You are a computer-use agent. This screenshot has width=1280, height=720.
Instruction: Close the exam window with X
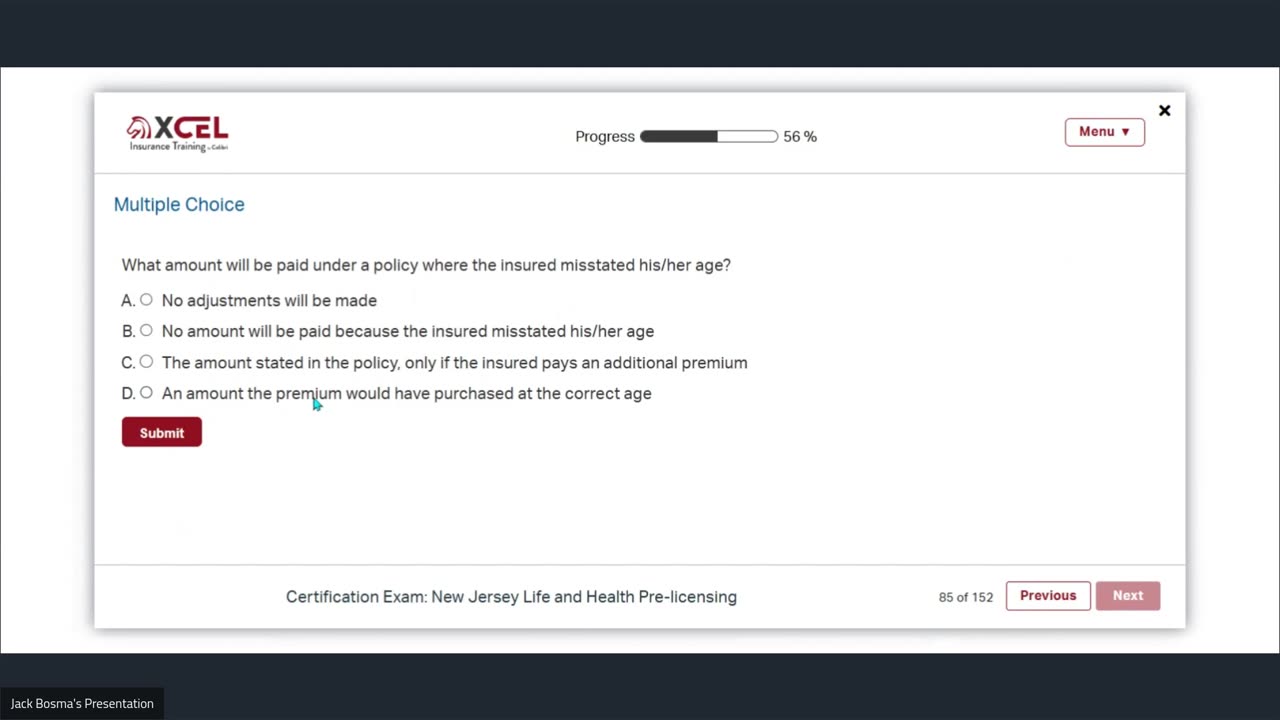(x=1164, y=111)
